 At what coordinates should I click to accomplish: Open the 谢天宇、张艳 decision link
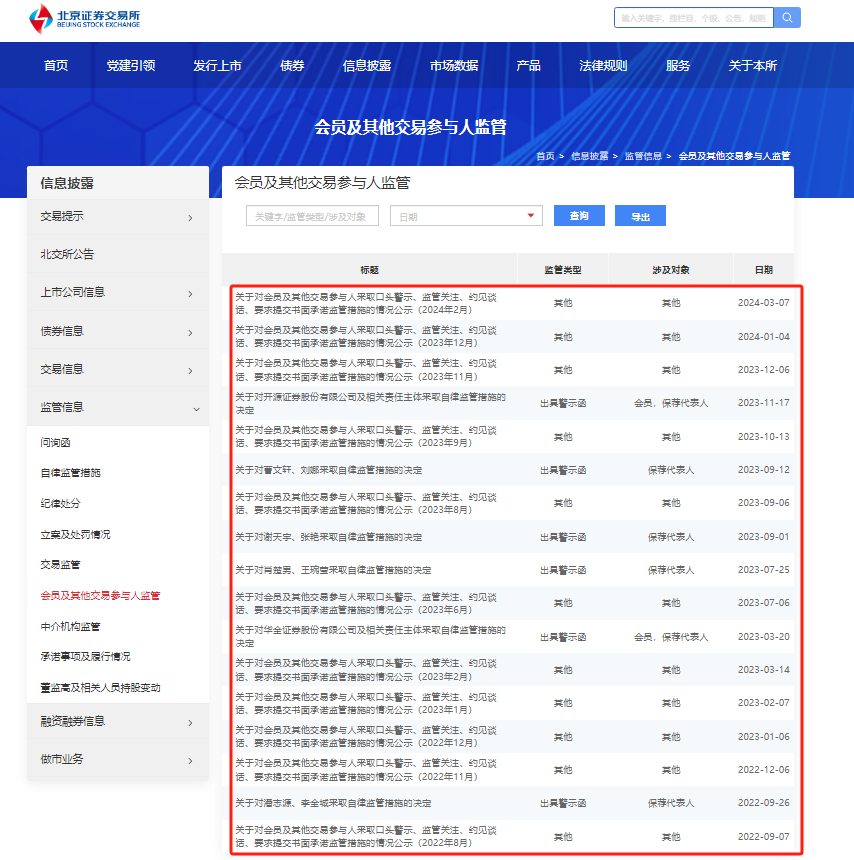click(x=329, y=537)
